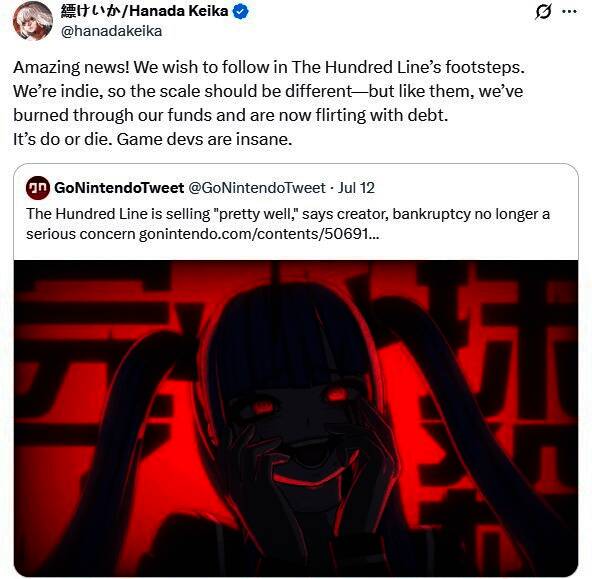This screenshot has width=592, height=579.
Task: Open the GoNintendoTweet account name
Action: [119, 188]
